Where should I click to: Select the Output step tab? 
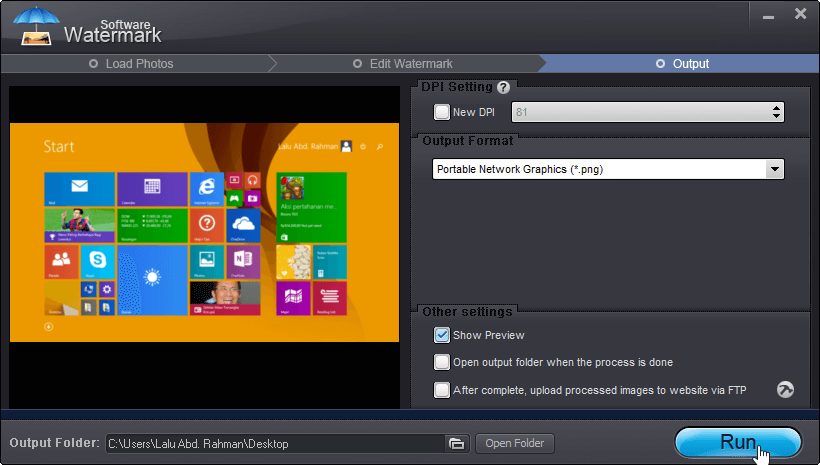coord(682,64)
